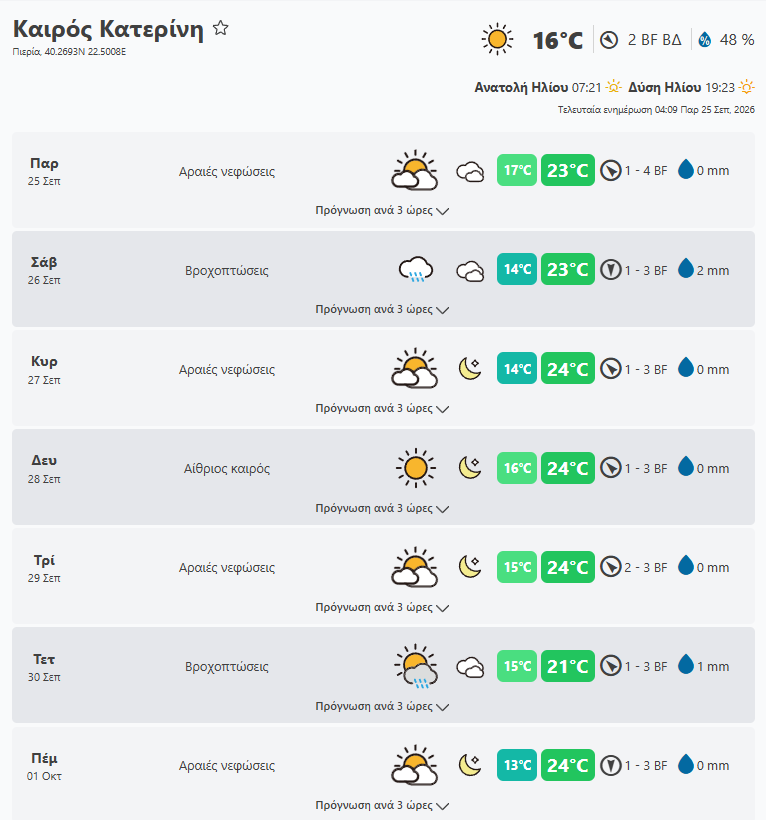Viewport: 766px width, 820px height.
Task: Expand Πρόγνωση ανά 3 ώρες for Δευ 28 Σεπ
Action: [x=382, y=508]
